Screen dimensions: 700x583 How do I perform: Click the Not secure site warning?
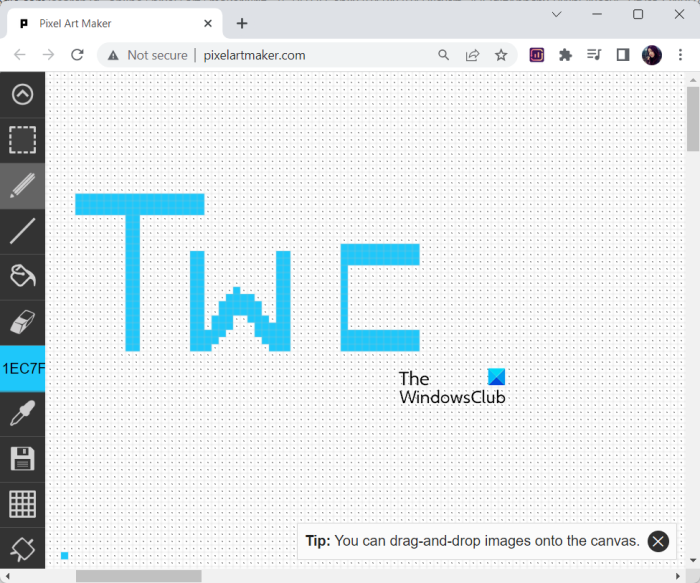(148, 55)
